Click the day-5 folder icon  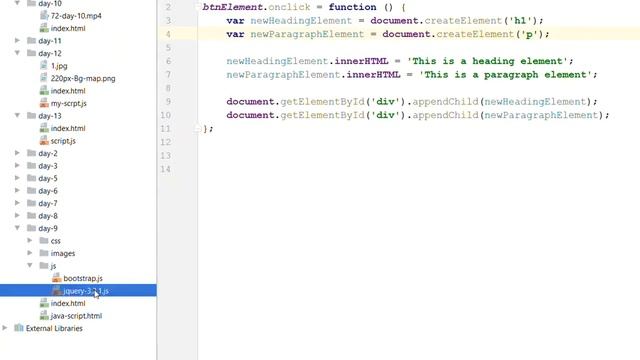31,178
